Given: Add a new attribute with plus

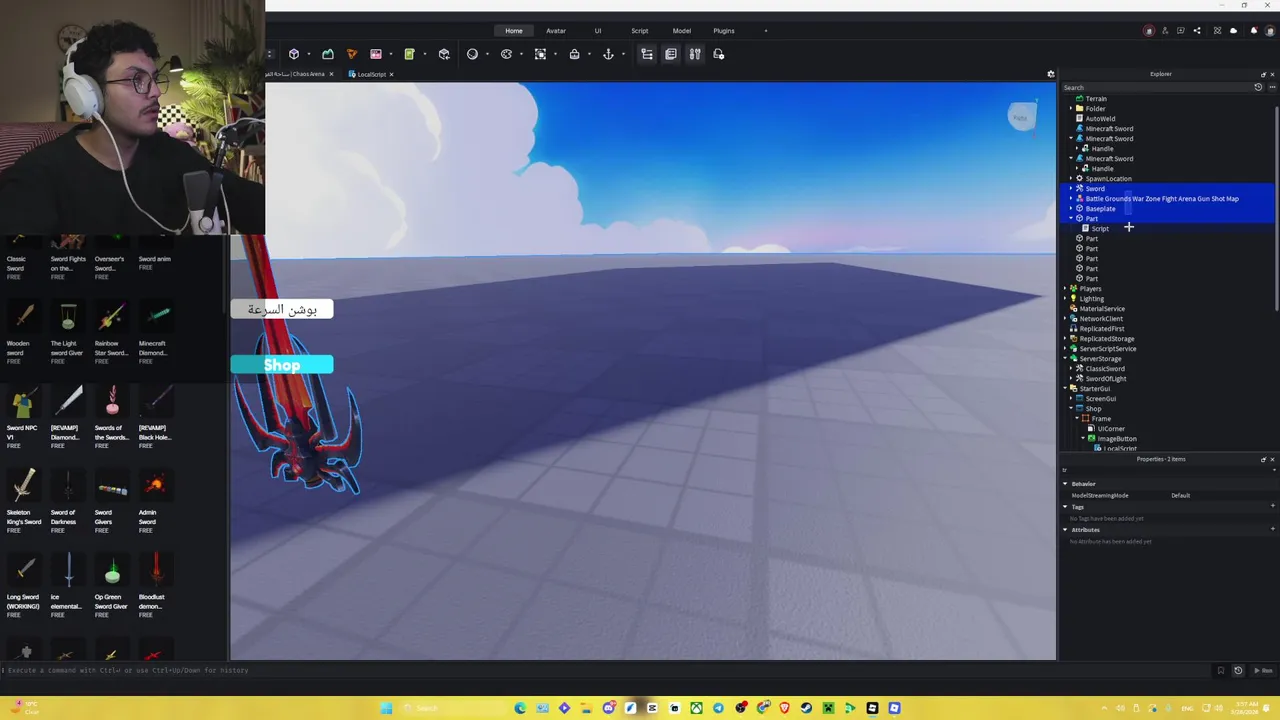Looking at the screenshot, I should [1272, 530].
